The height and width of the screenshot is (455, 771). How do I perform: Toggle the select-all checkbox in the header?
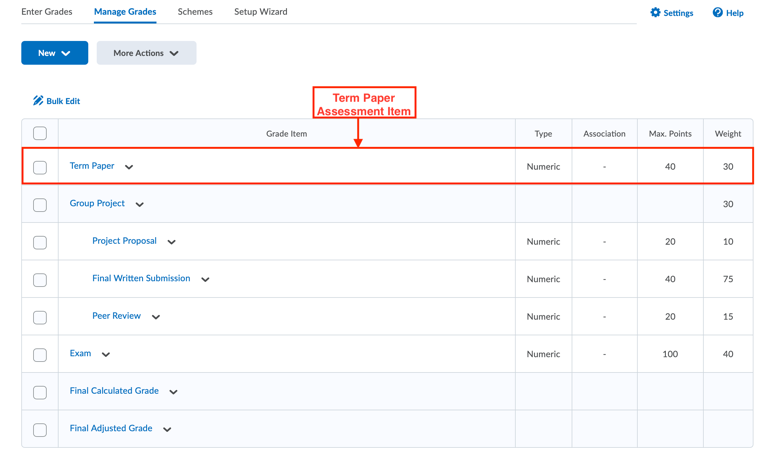point(40,133)
